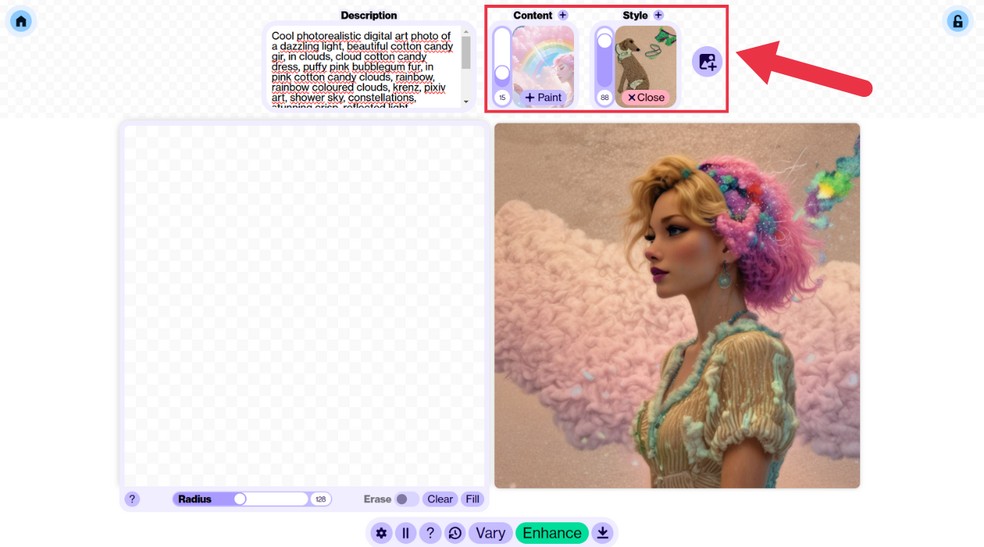The image size is (984, 547).
Task: Open help question mark in bottom toolbar
Action: pyautogui.click(x=430, y=533)
